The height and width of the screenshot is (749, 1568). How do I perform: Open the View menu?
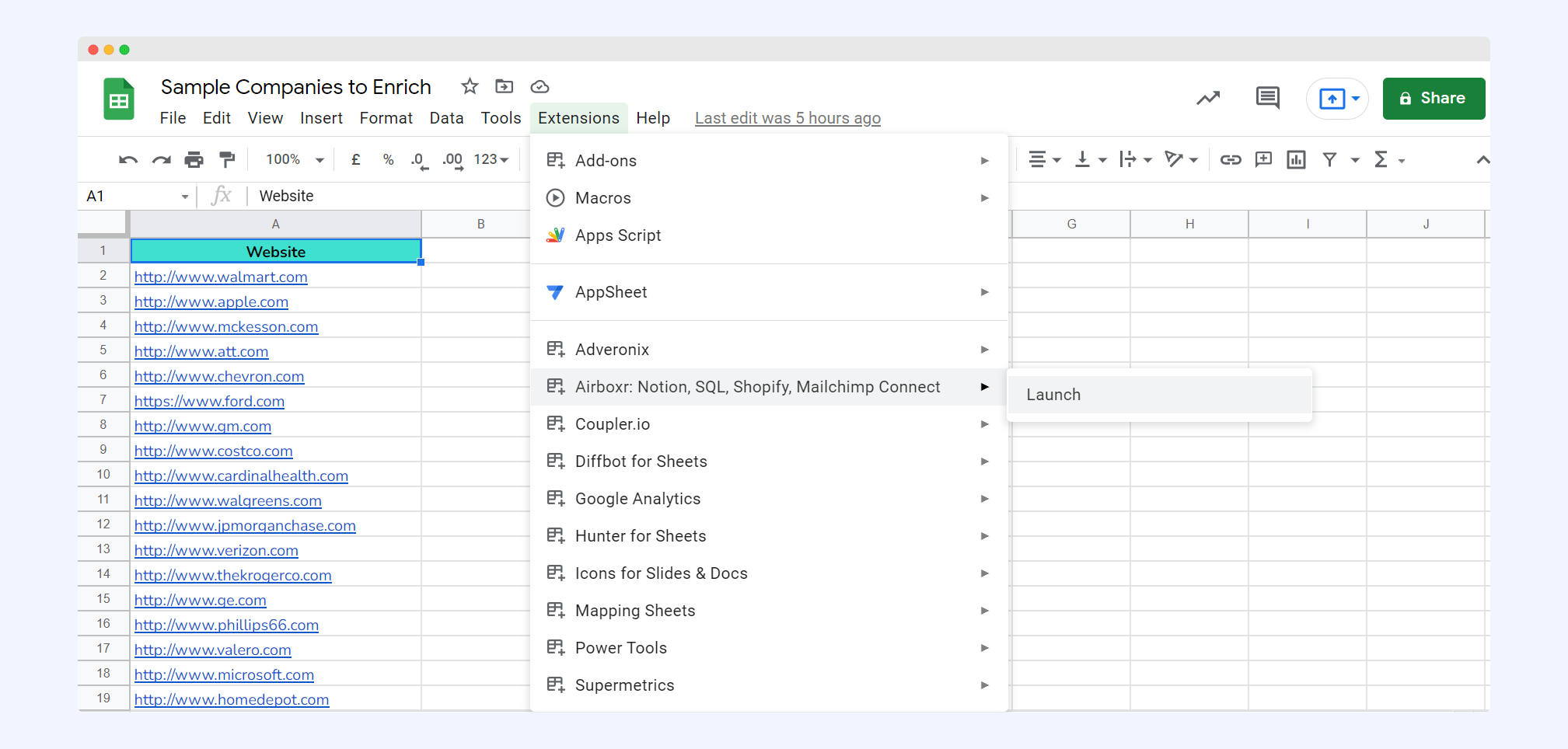click(x=265, y=118)
